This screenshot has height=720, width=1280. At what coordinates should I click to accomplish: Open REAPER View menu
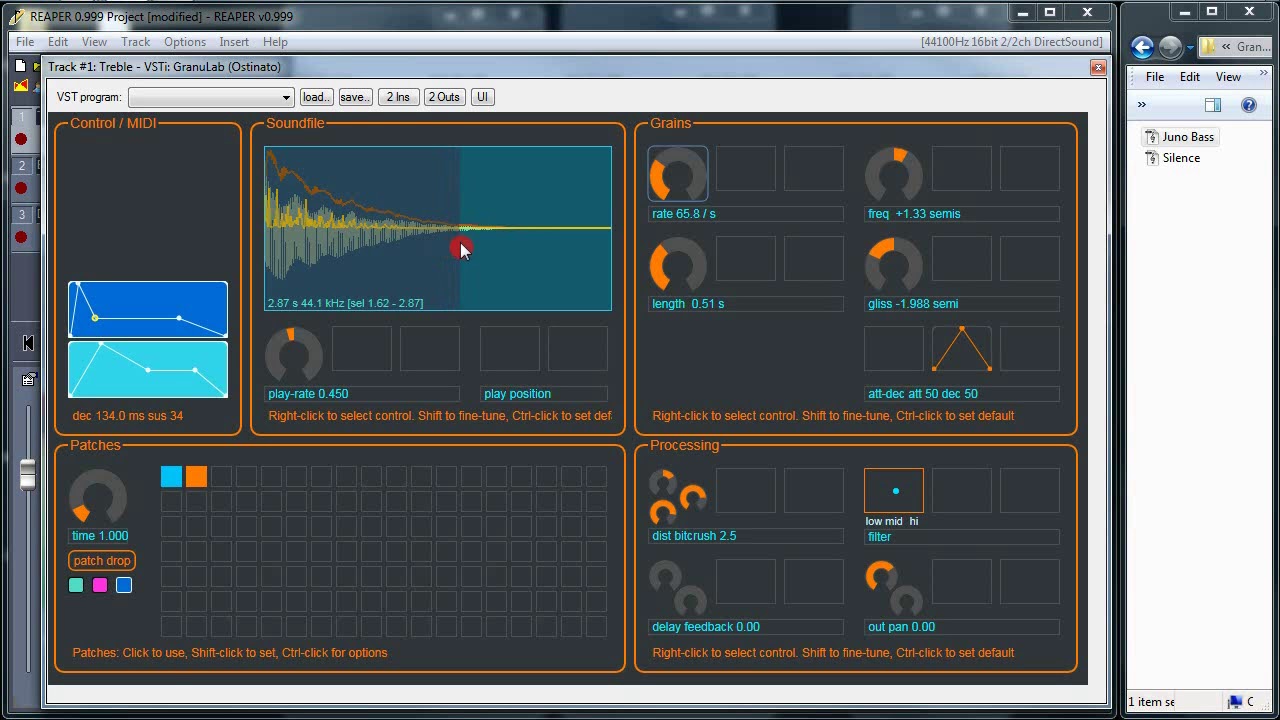[x=94, y=42]
